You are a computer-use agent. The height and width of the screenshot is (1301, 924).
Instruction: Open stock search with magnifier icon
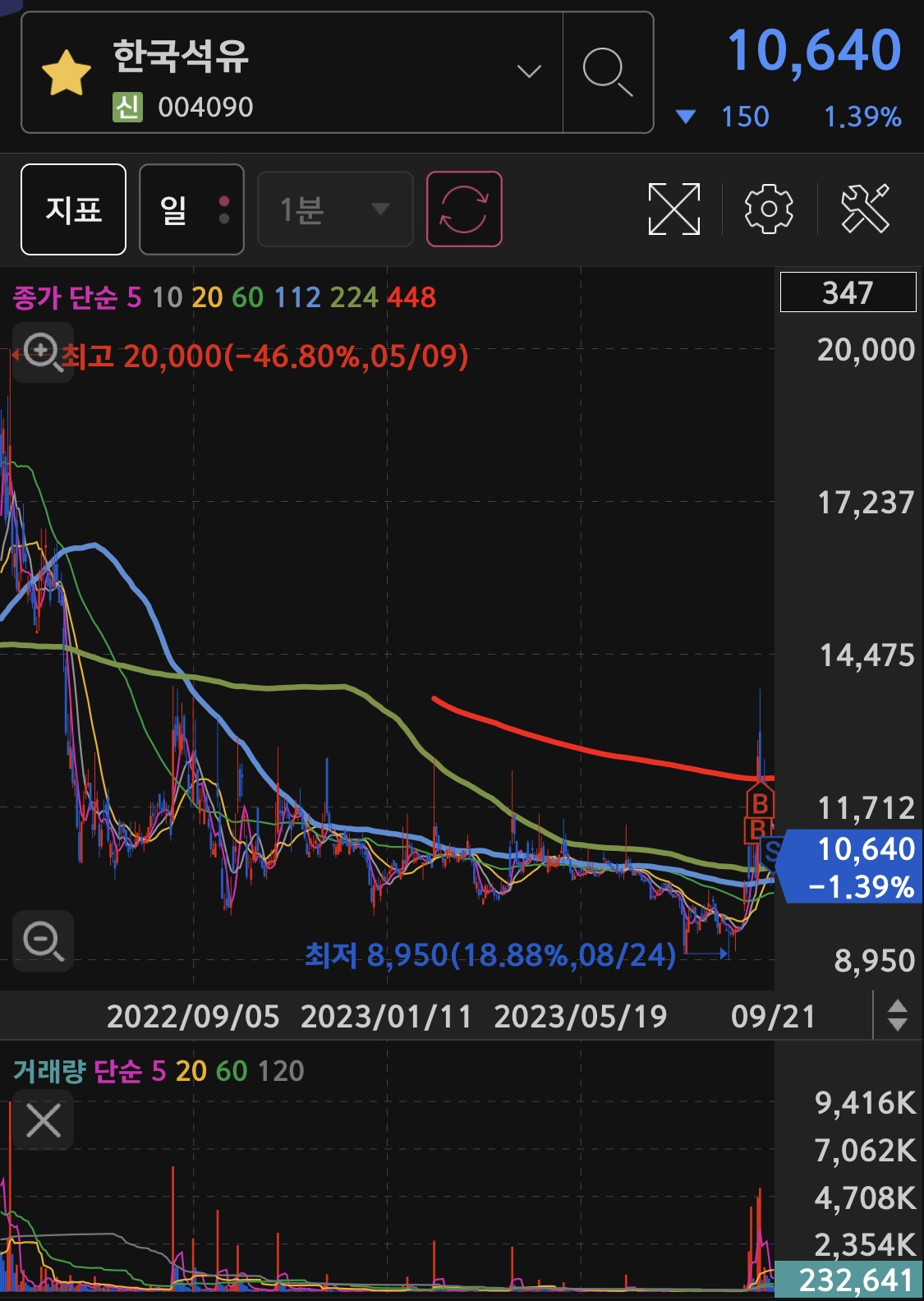pos(607,72)
